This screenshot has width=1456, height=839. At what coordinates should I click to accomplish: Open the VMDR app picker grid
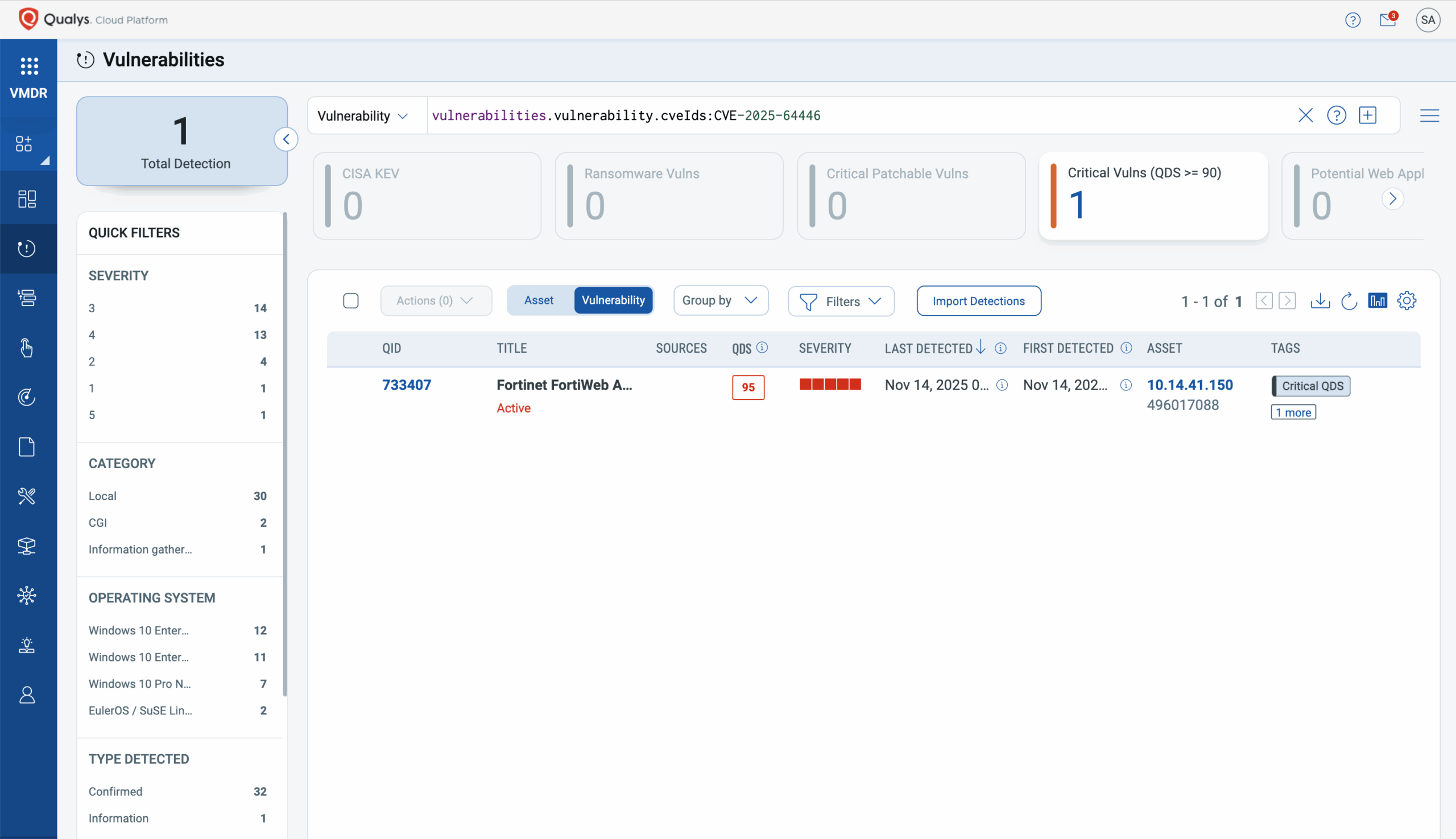(29, 67)
